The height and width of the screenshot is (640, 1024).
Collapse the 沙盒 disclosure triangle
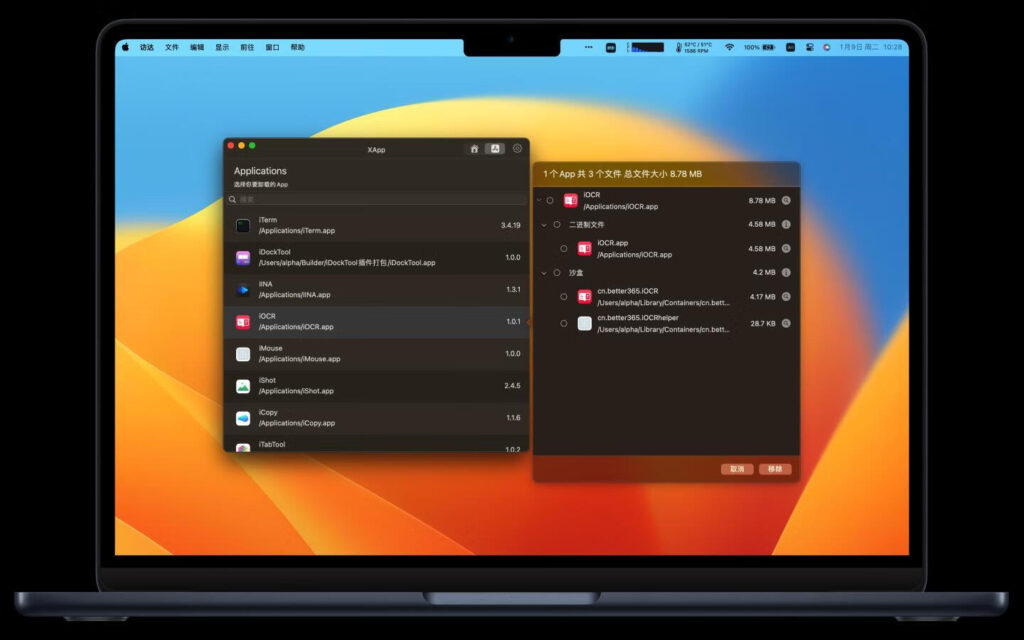coord(544,272)
